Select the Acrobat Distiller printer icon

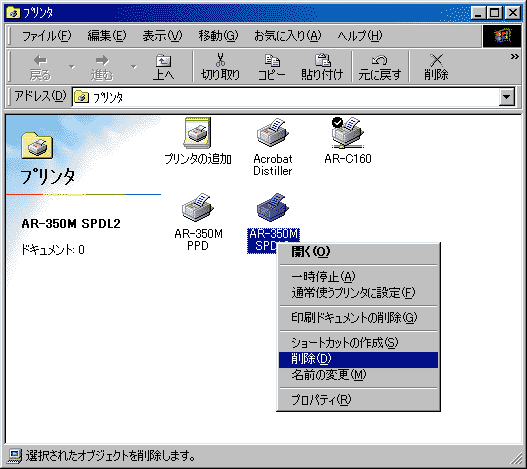click(x=273, y=133)
